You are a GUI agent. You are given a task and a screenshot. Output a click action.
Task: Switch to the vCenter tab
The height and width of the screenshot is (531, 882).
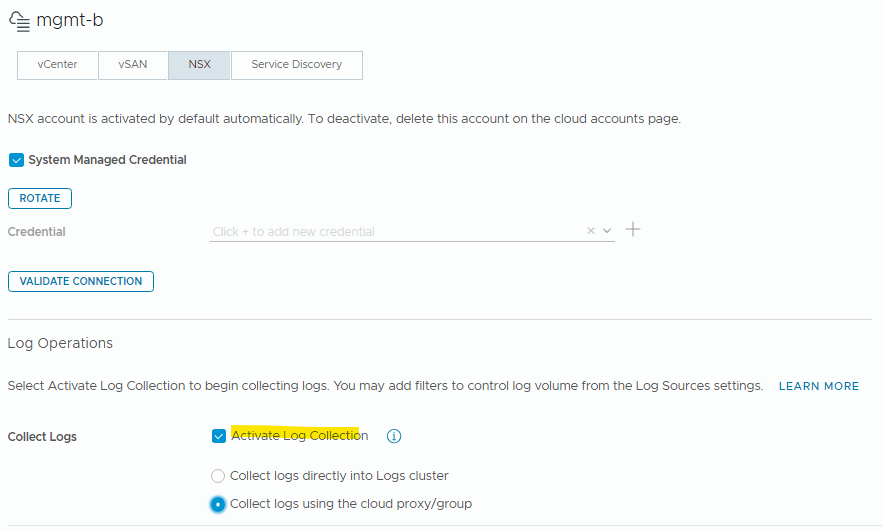[57, 65]
